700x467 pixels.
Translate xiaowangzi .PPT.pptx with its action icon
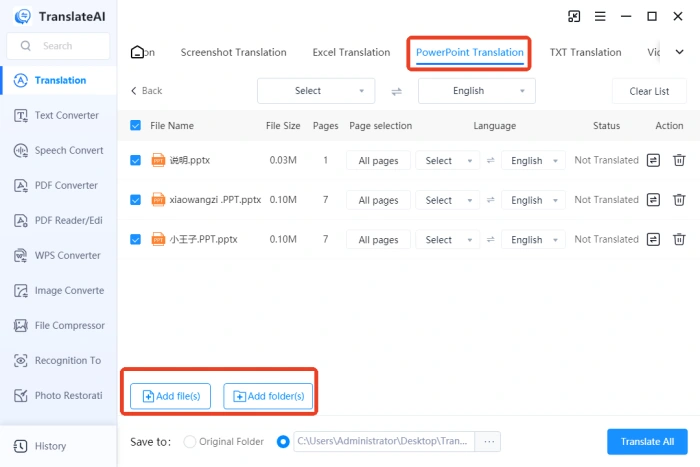tap(653, 200)
